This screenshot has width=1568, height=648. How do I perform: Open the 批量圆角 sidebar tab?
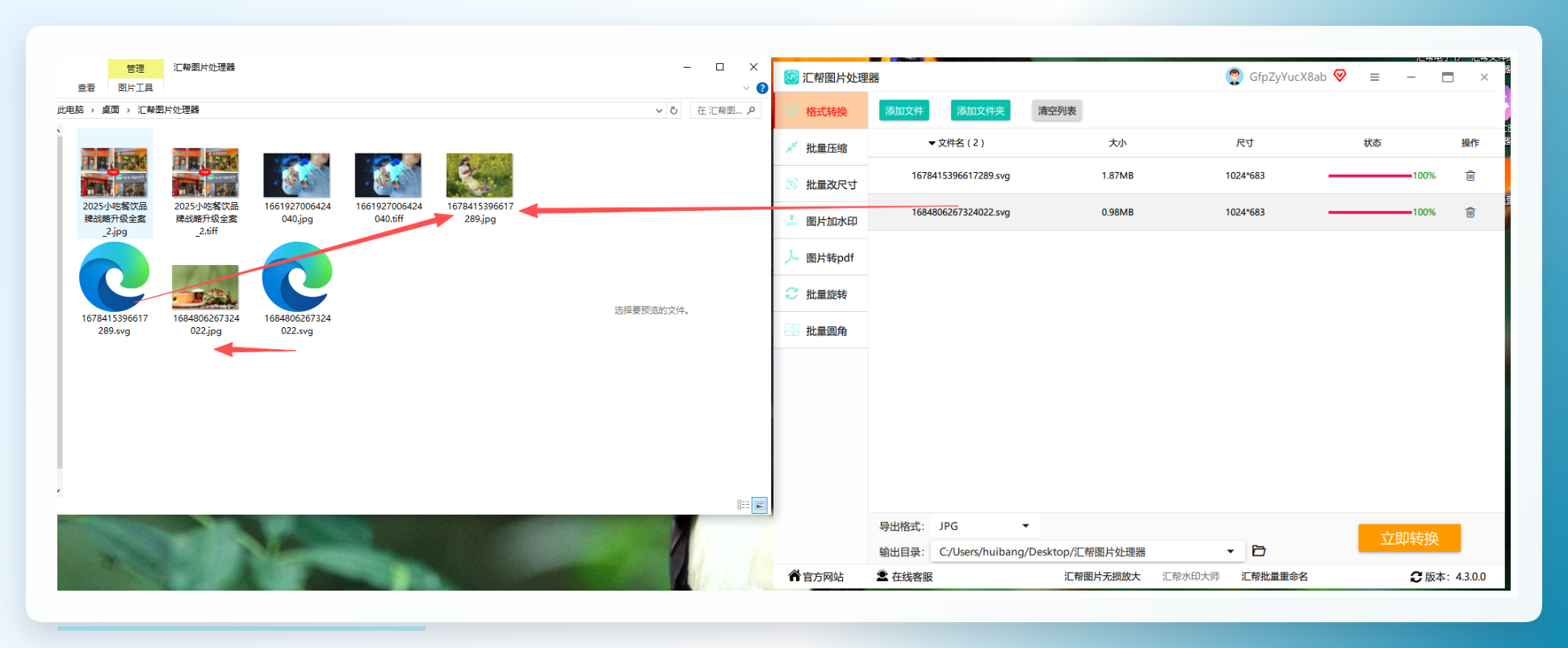pyautogui.click(x=820, y=330)
